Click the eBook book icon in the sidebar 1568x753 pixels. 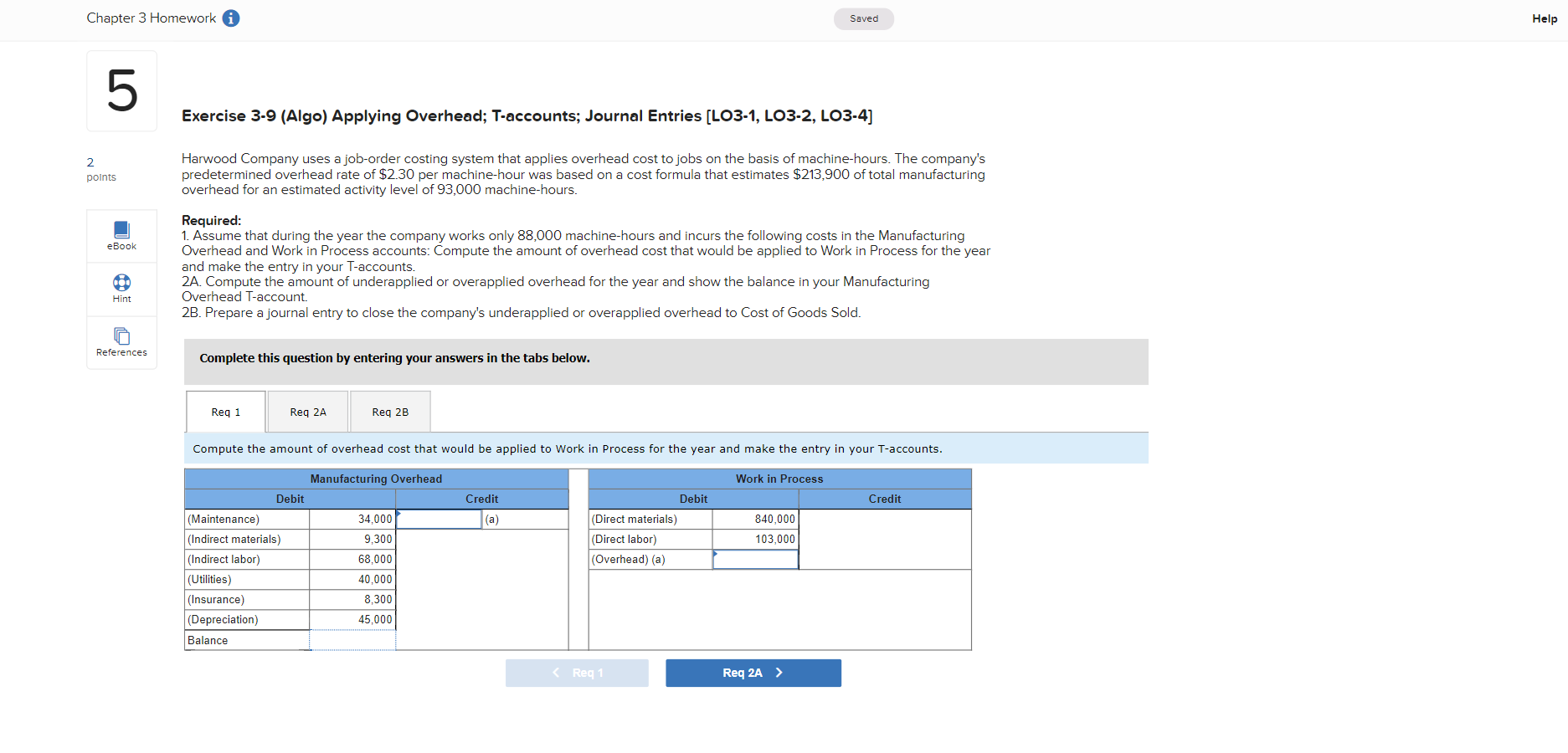pos(121,229)
